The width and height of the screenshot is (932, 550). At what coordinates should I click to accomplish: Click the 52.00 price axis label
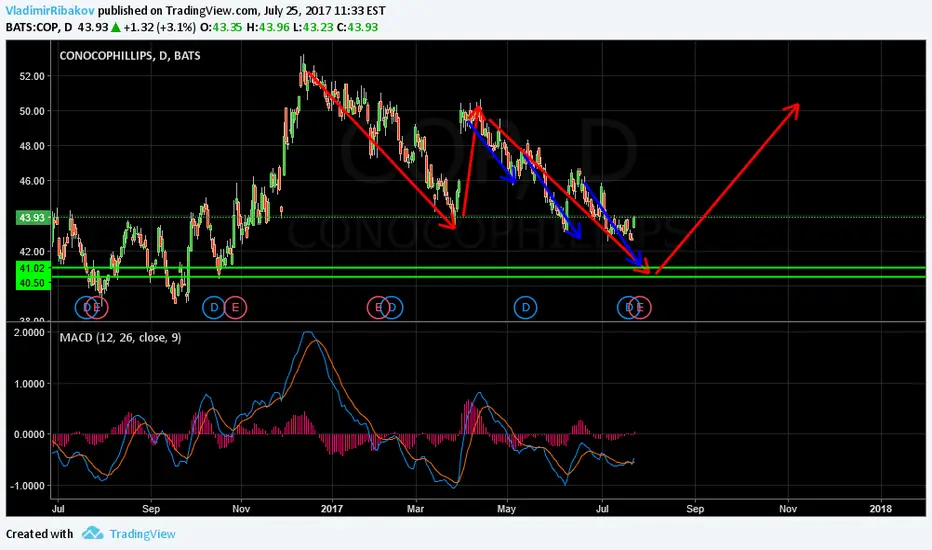click(32, 76)
